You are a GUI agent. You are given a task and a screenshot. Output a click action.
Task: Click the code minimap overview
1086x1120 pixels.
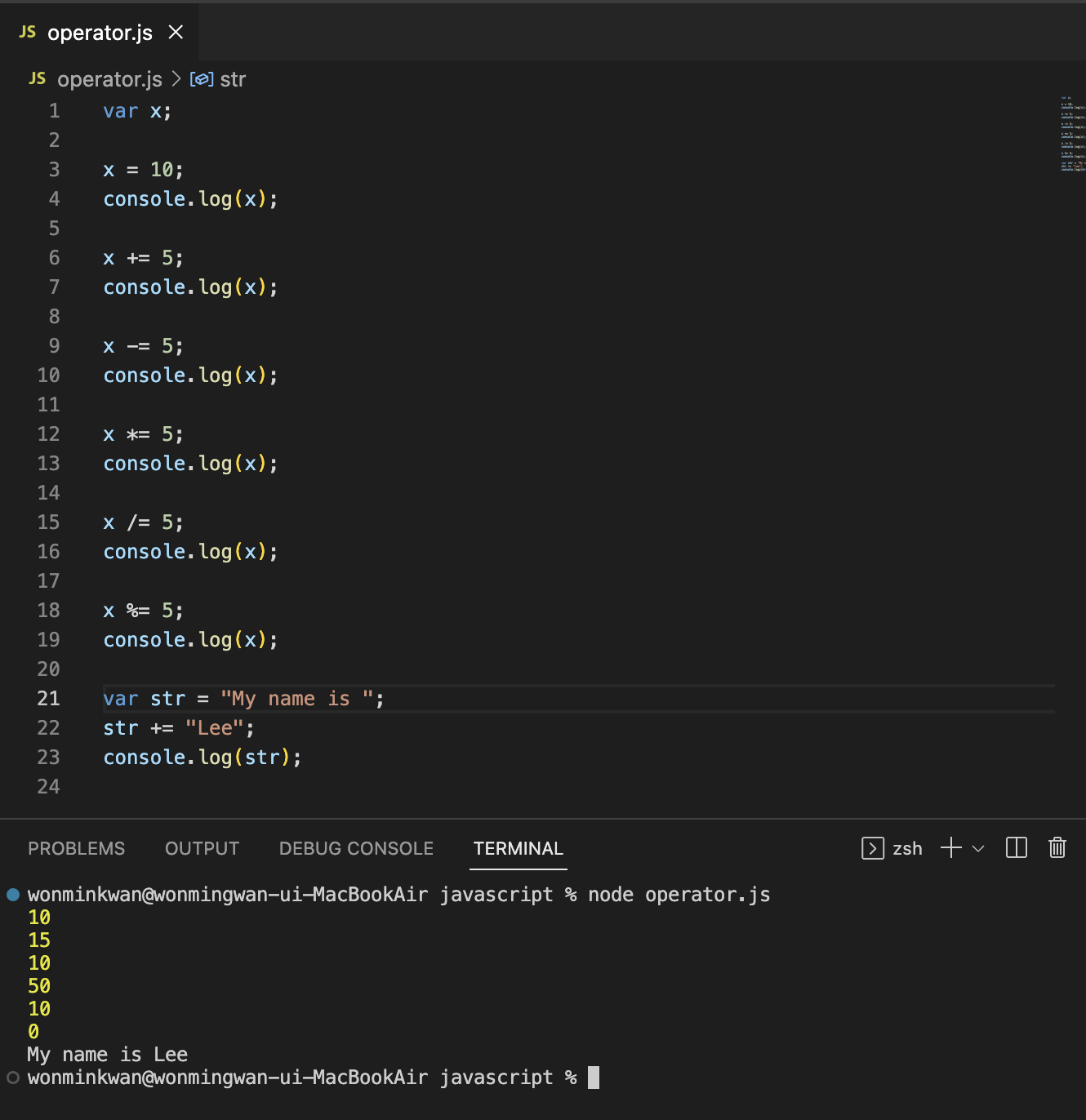[x=1072, y=133]
